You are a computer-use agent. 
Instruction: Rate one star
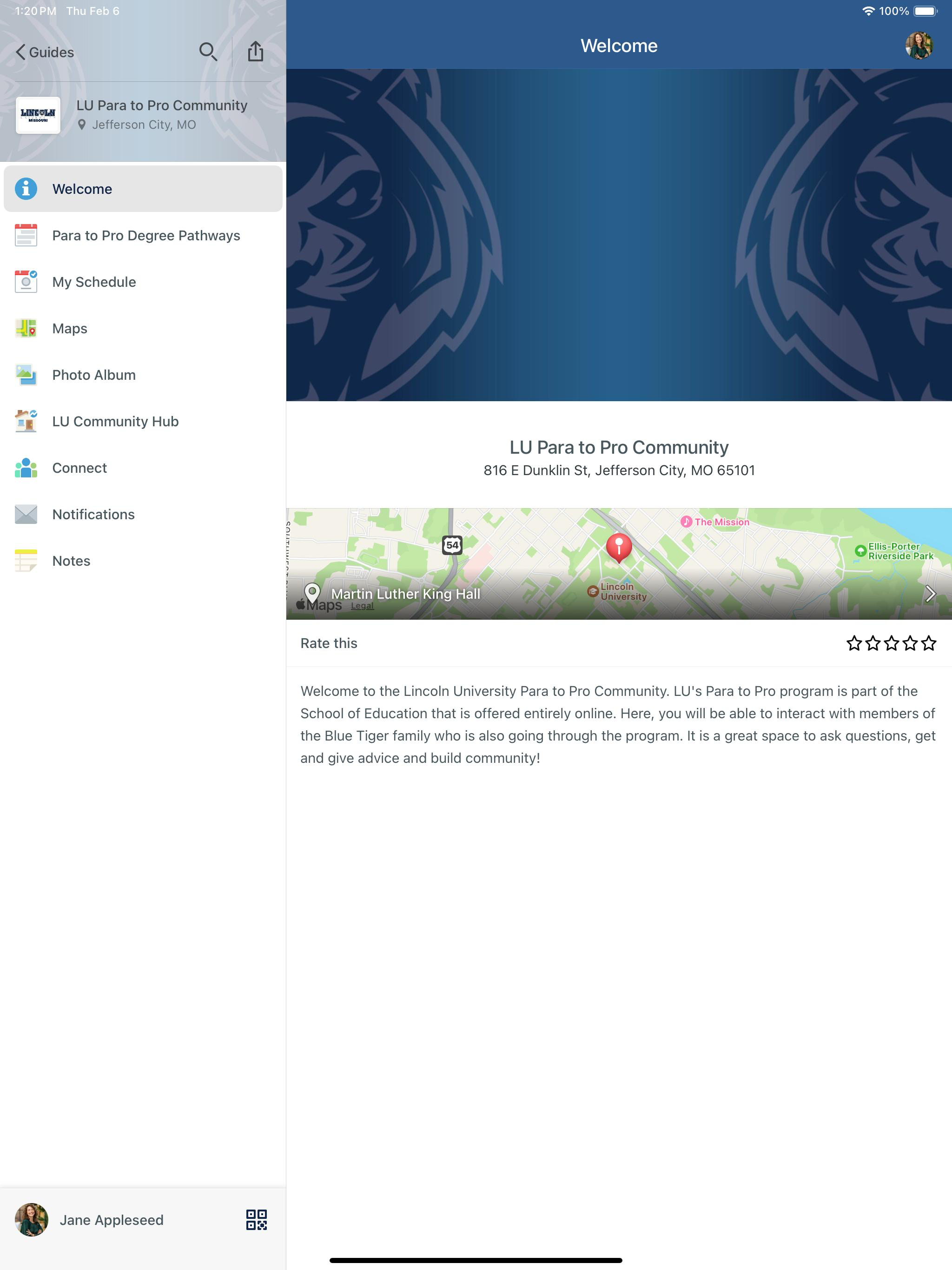pyautogui.click(x=854, y=643)
